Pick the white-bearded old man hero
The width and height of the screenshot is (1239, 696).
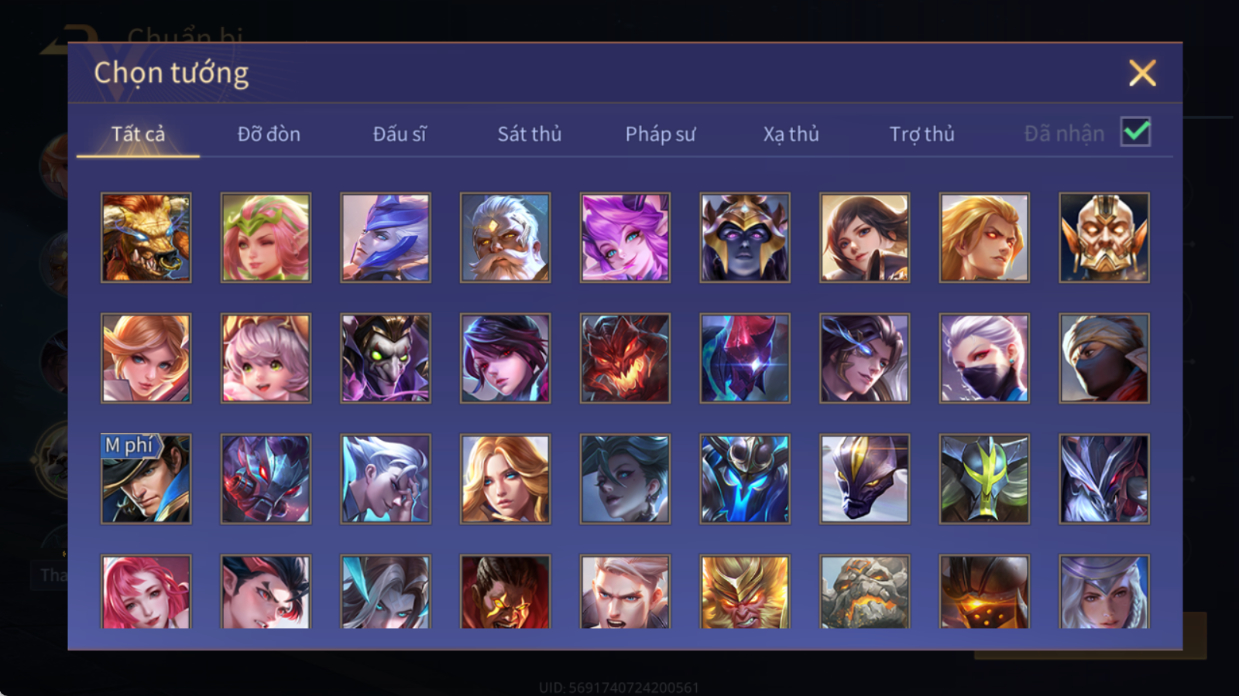505,238
